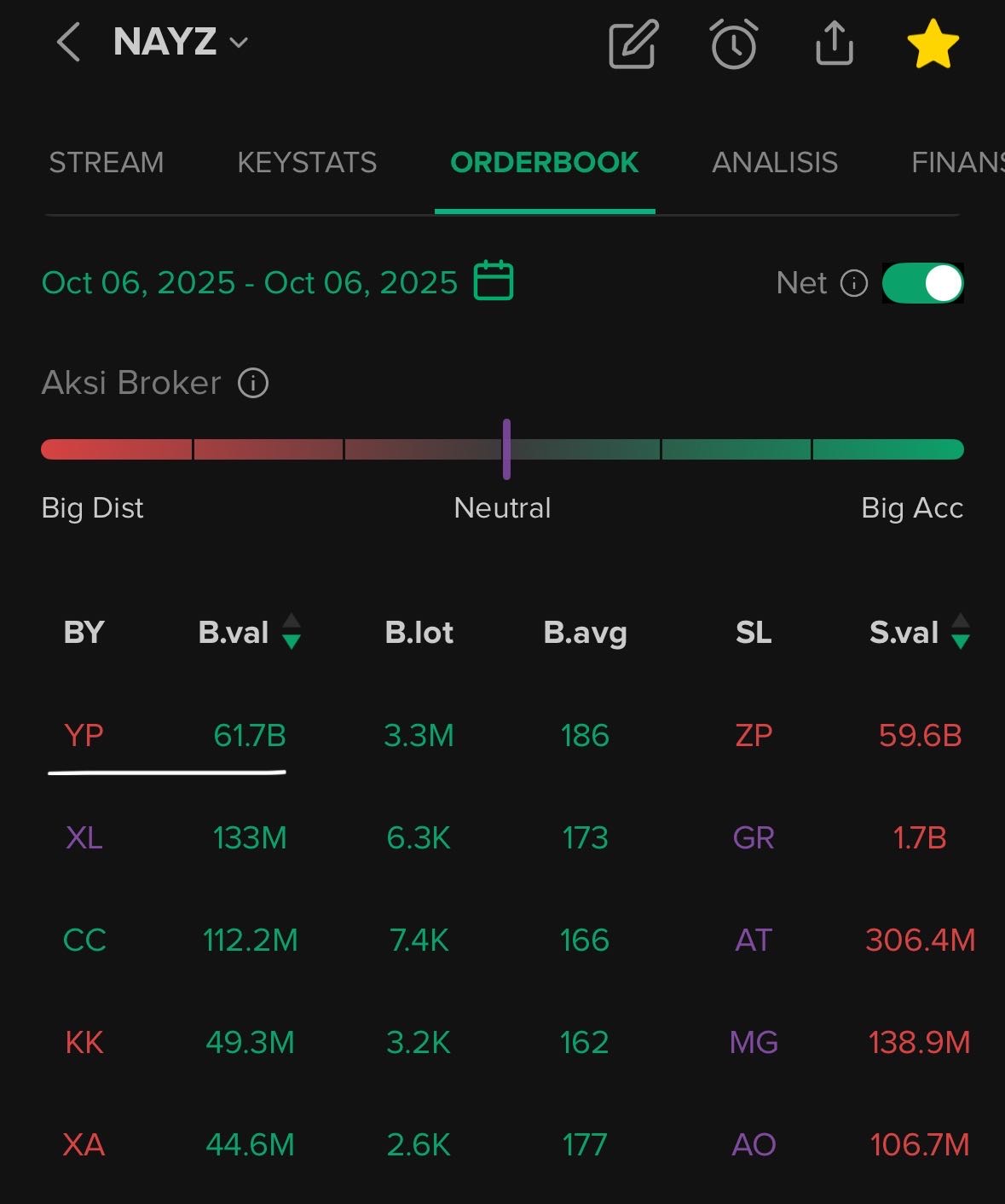Tap the back arrow icon
Viewport: 1005px width, 1204px height.
pos(68,43)
